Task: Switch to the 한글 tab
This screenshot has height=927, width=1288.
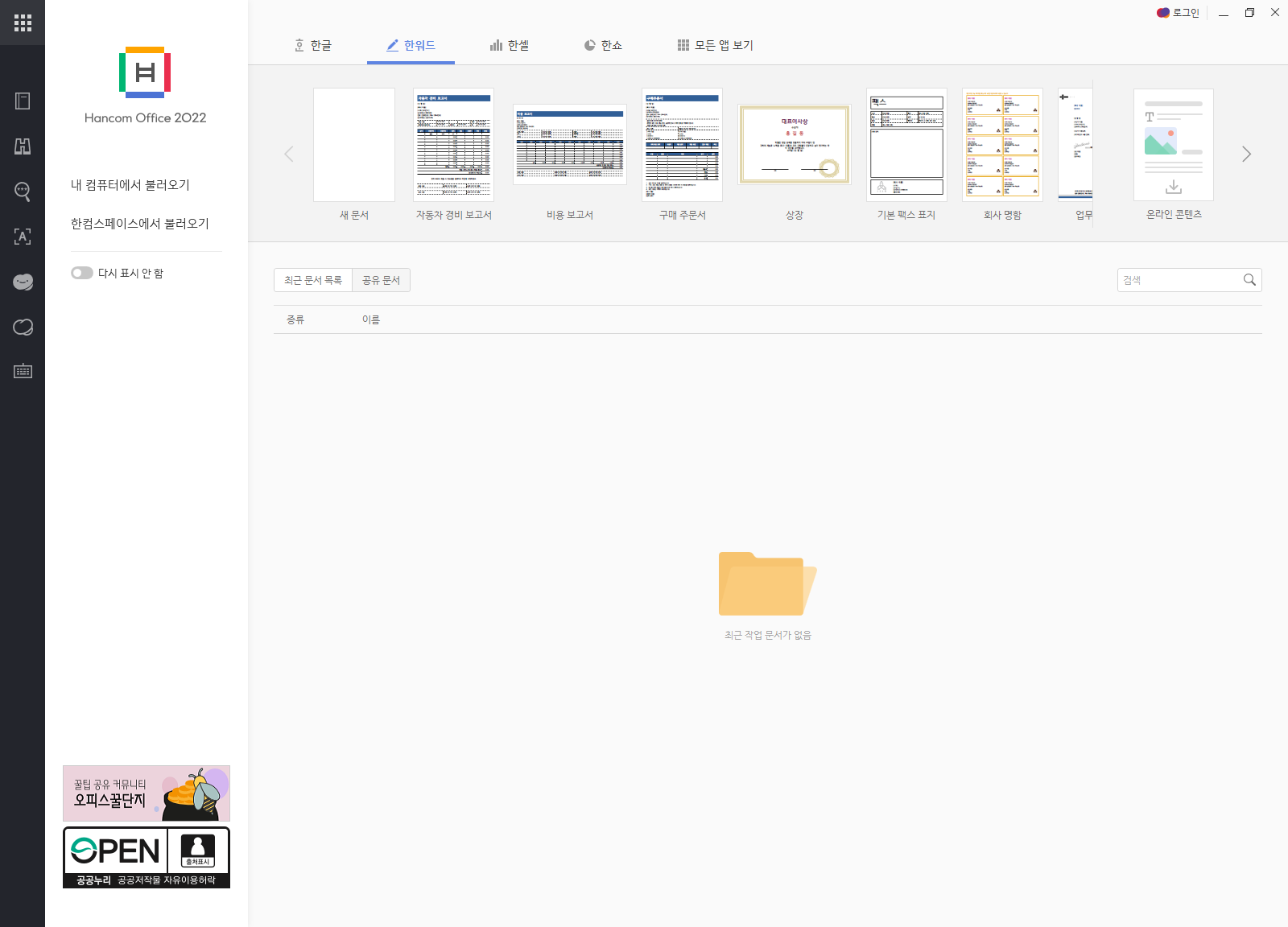Action: click(313, 45)
